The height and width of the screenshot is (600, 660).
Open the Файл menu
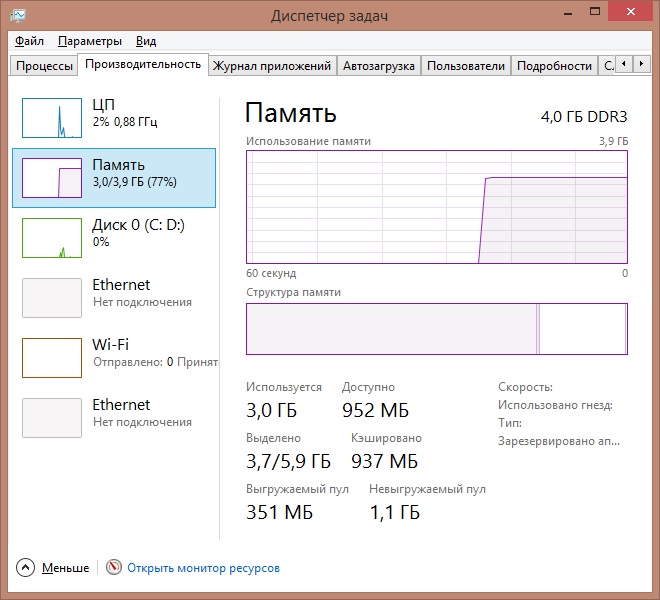[30, 41]
